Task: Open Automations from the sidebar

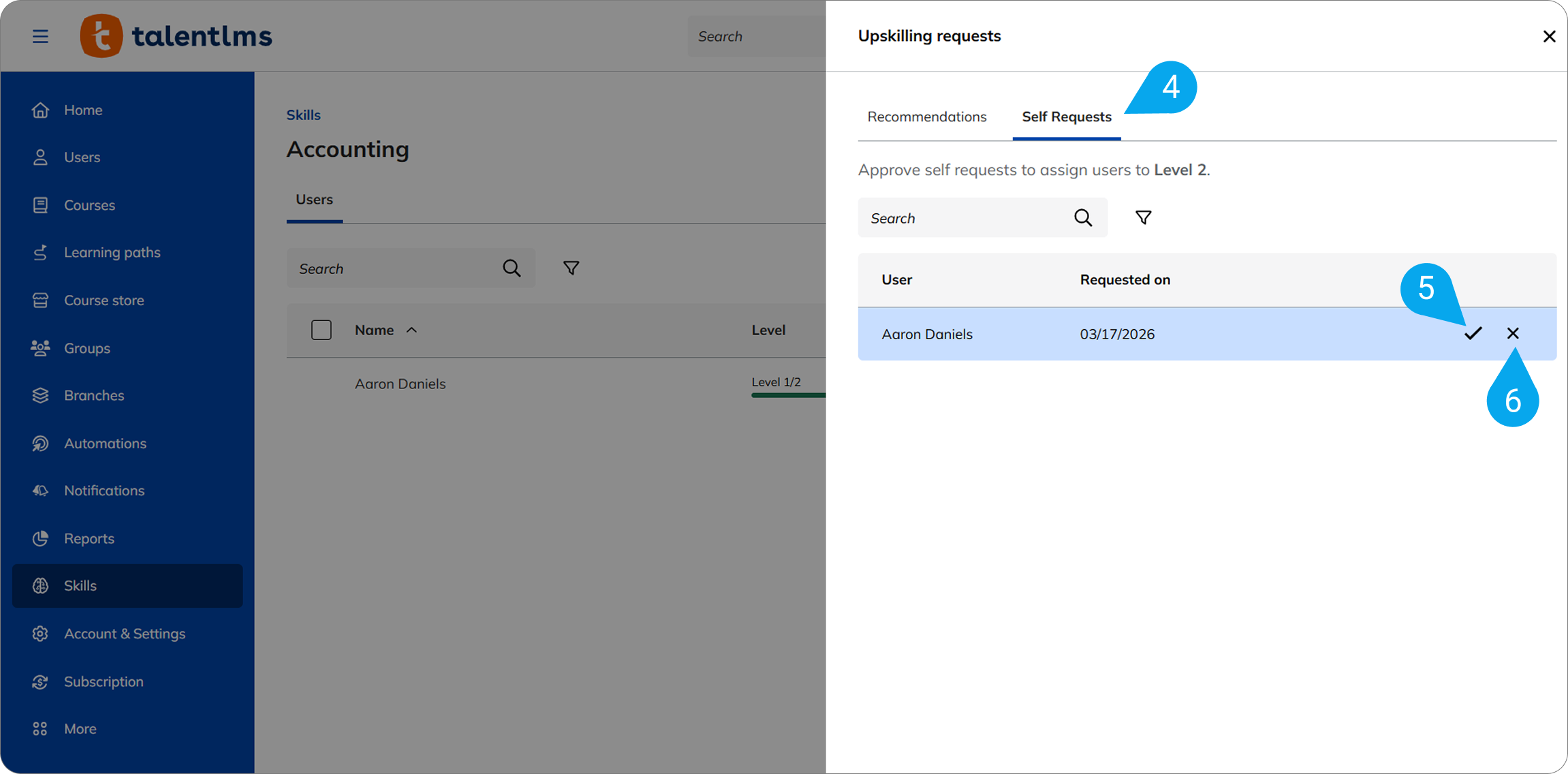Action: 105,443
